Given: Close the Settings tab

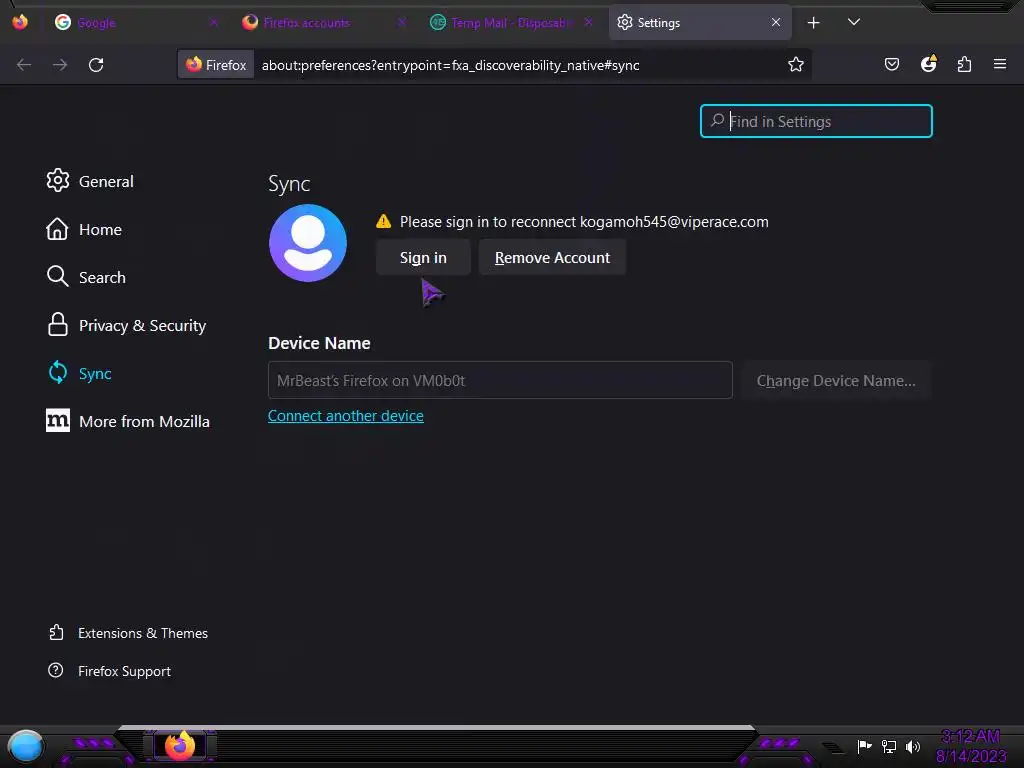Looking at the screenshot, I should click(776, 23).
